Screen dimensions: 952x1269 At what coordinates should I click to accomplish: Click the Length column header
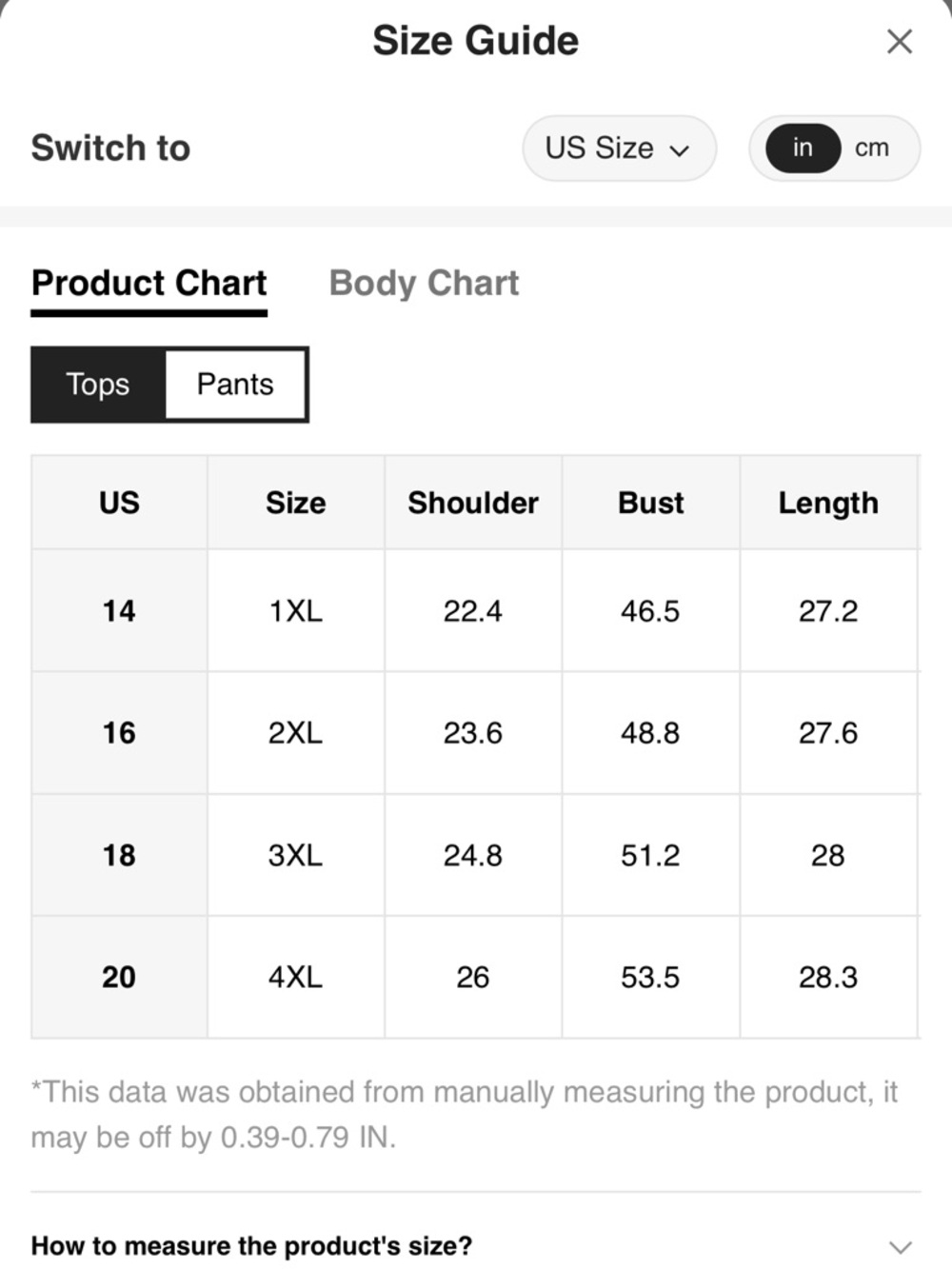828,503
